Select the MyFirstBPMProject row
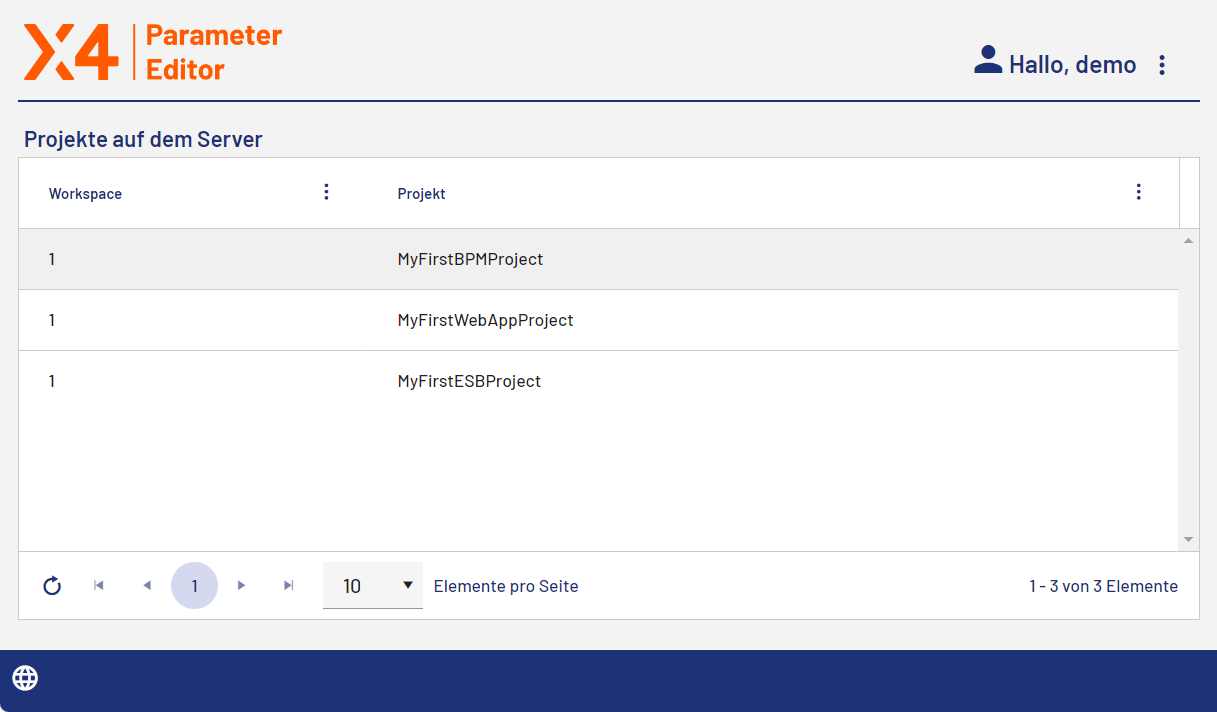Viewport: 1217px width, 712px height. pos(470,259)
